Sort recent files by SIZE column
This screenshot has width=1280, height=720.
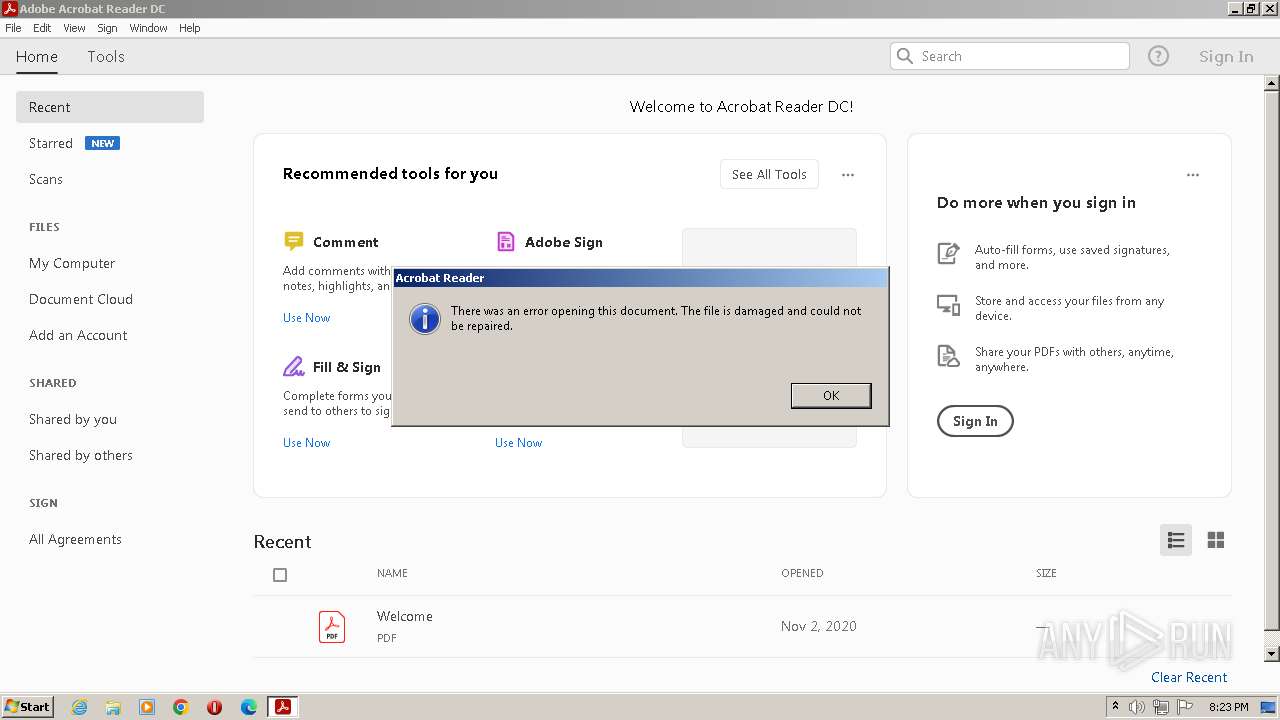point(1046,573)
